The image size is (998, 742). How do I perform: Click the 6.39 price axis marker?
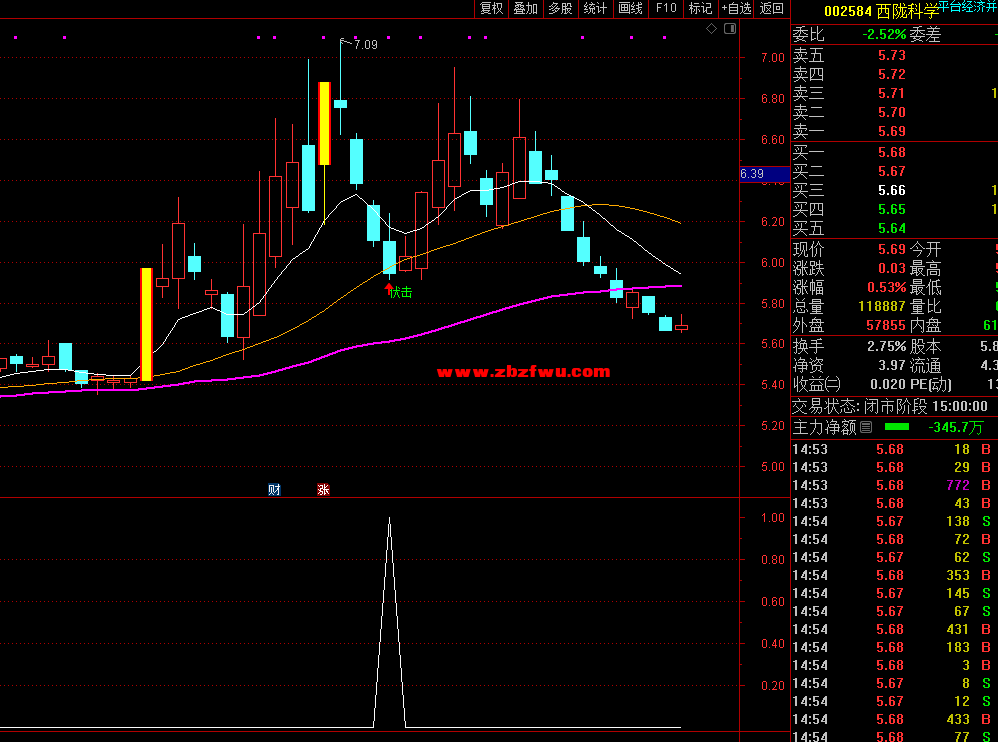752,174
